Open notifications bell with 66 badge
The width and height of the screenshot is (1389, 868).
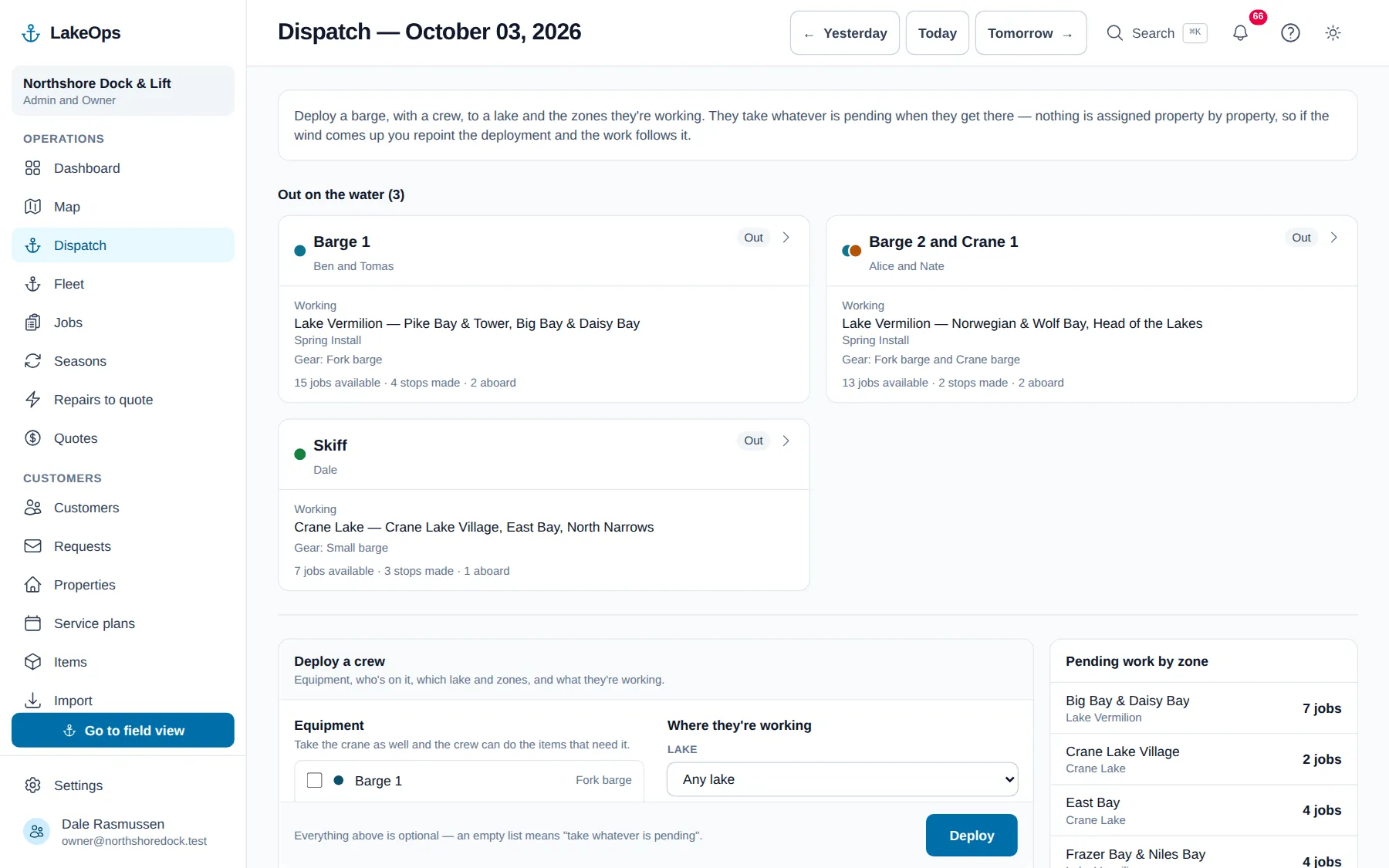click(x=1240, y=33)
